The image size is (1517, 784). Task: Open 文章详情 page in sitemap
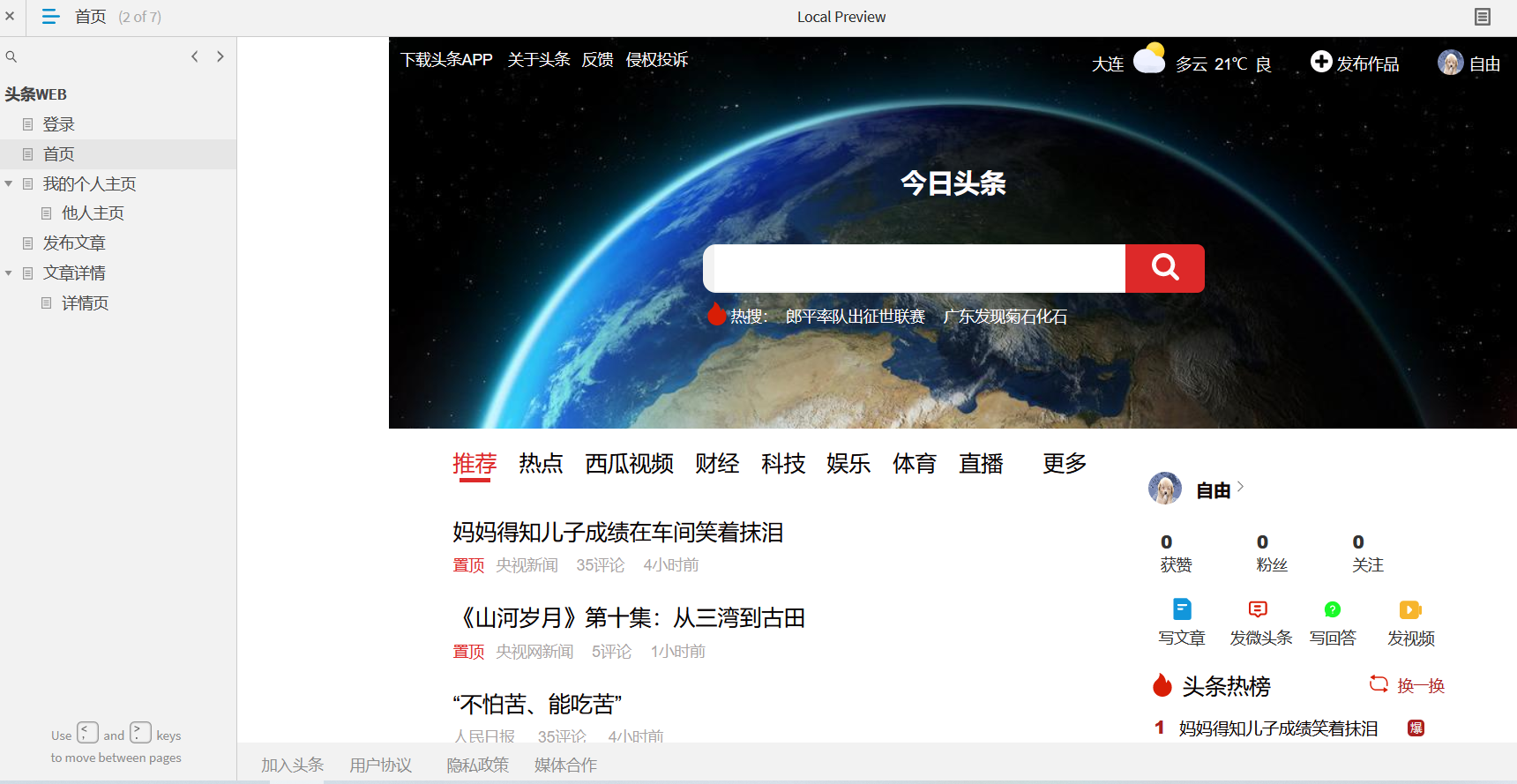74,273
